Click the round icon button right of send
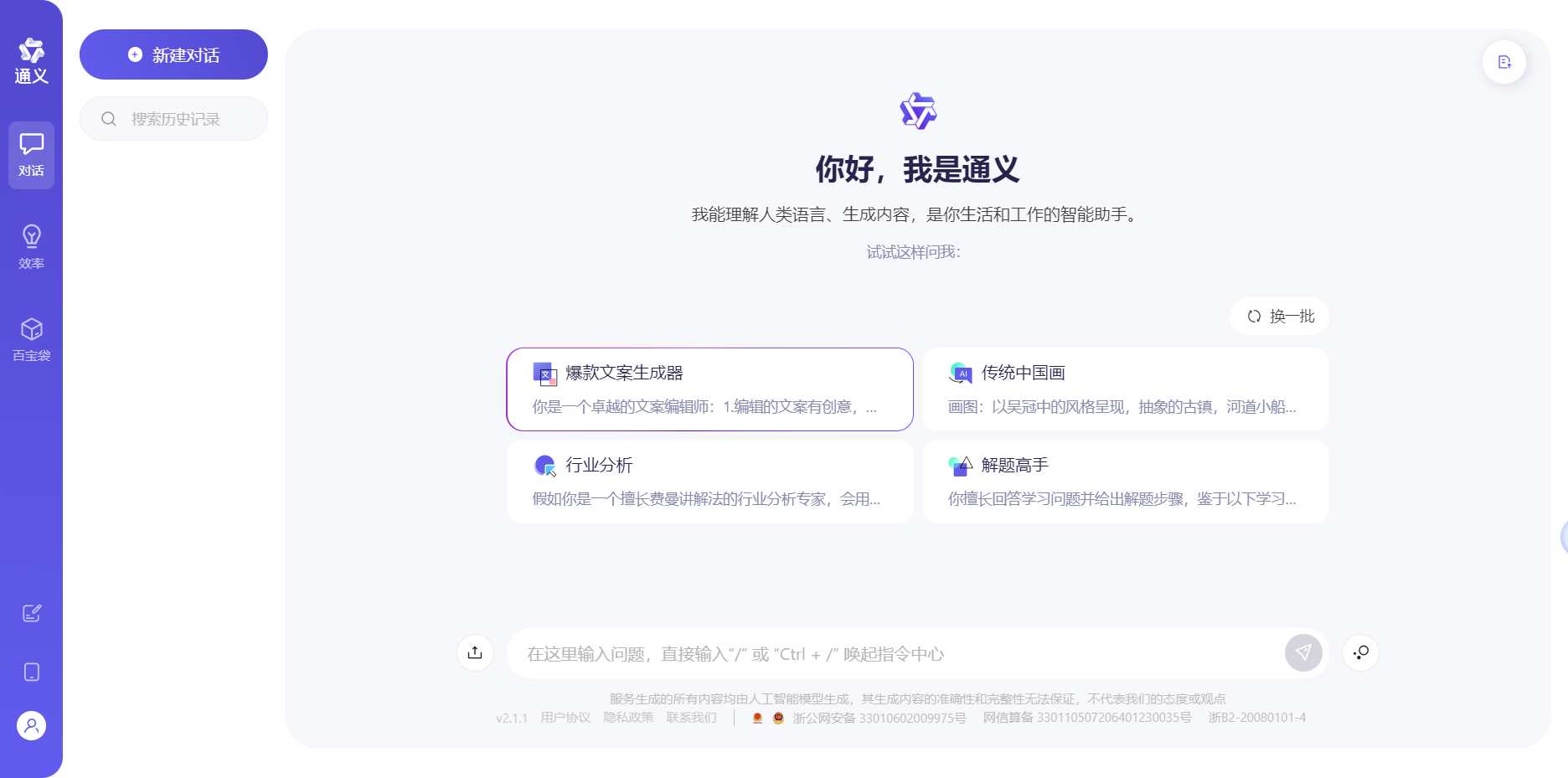The height and width of the screenshot is (778, 1568). tap(1361, 652)
